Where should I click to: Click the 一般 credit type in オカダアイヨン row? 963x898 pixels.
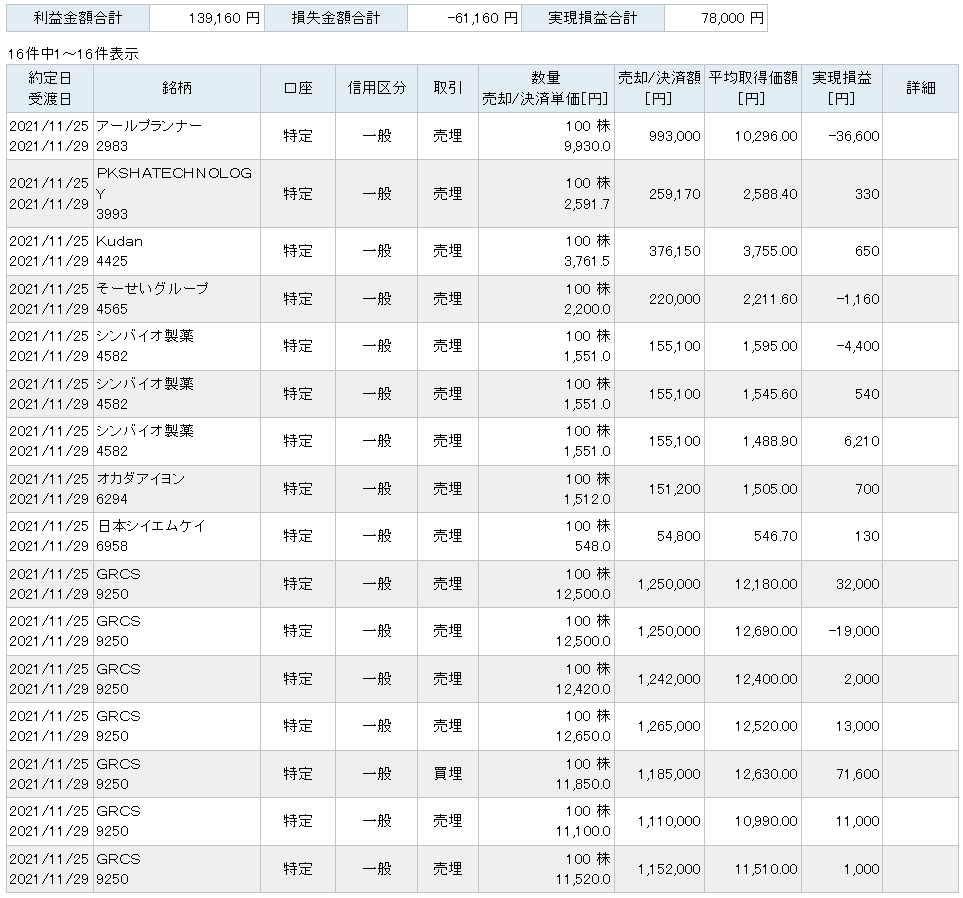click(376, 489)
